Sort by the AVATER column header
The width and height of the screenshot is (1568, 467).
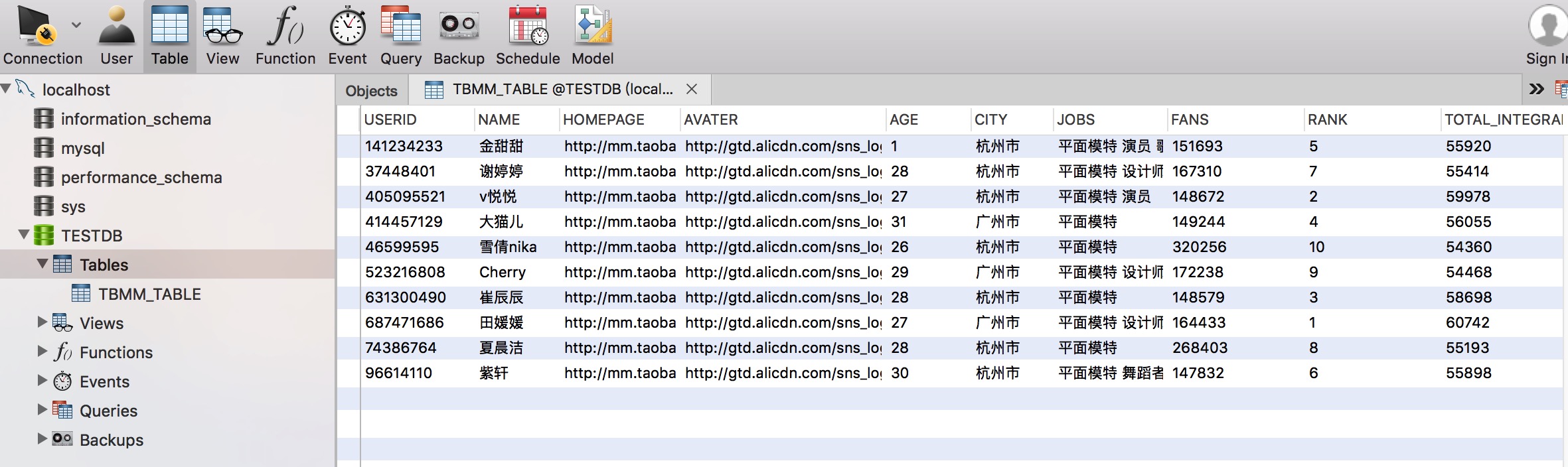click(783, 119)
